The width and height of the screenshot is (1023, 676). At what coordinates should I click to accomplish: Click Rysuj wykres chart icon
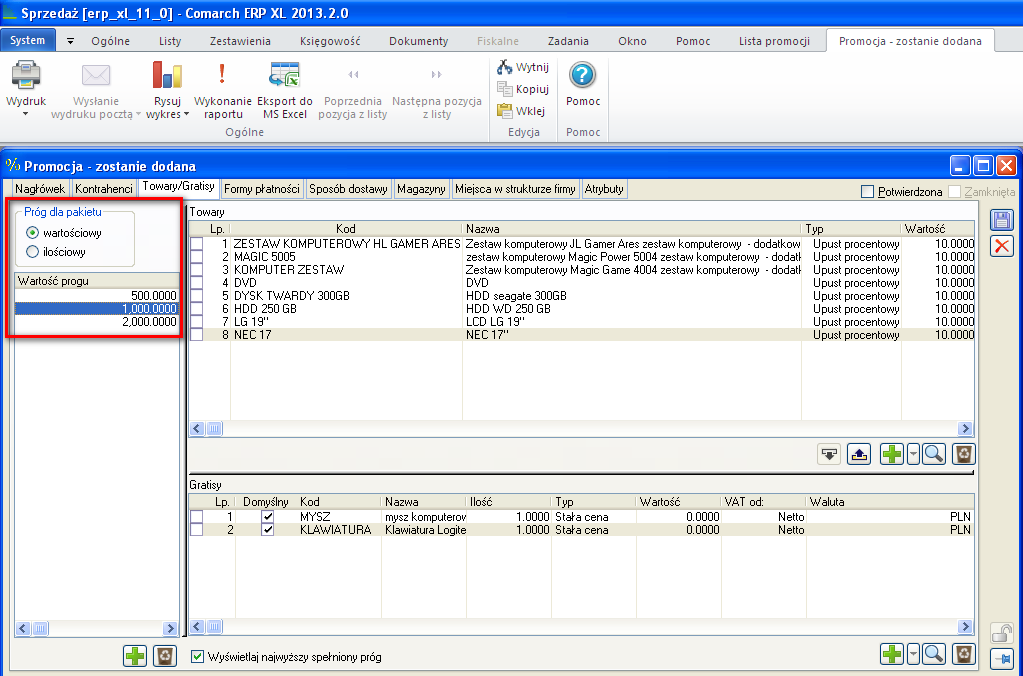click(x=167, y=75)
